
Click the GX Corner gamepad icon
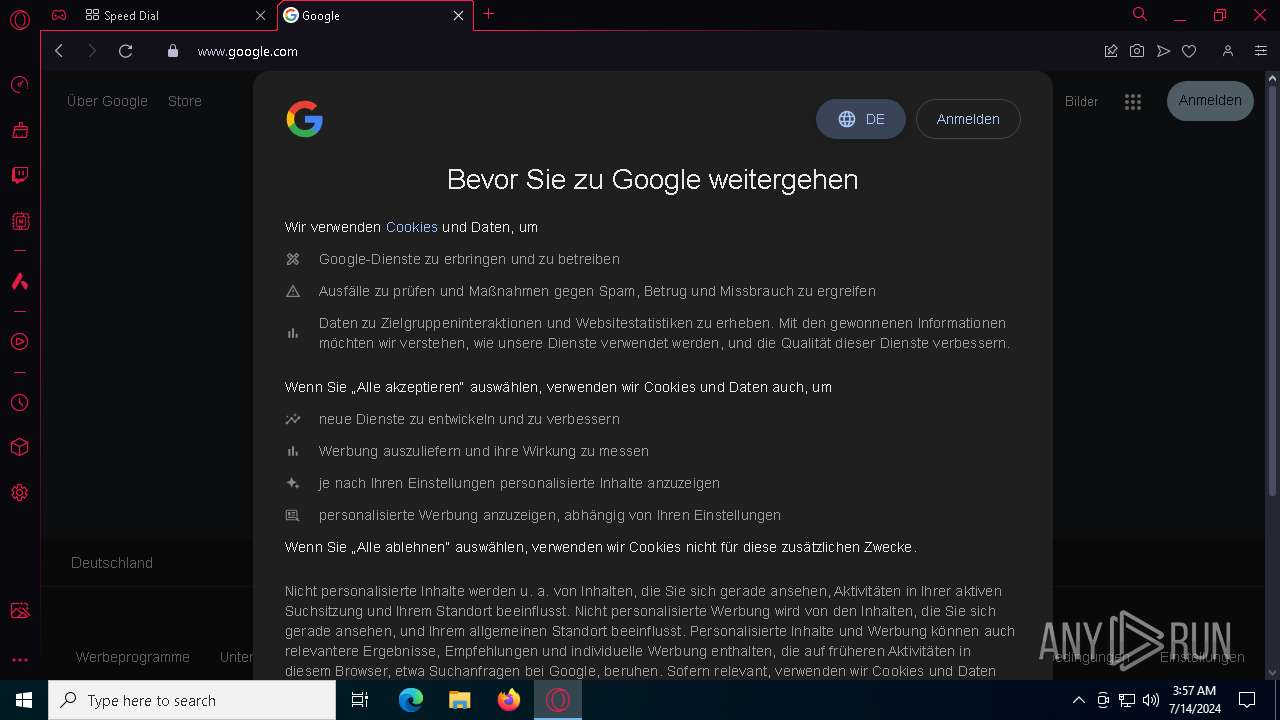60,15
